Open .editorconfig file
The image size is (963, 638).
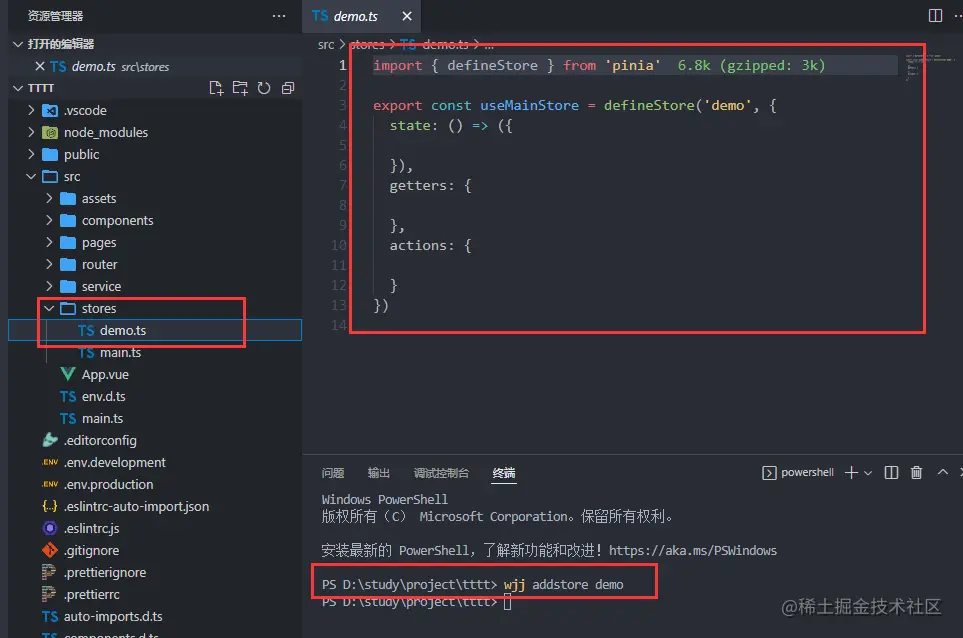click(155, 440)
